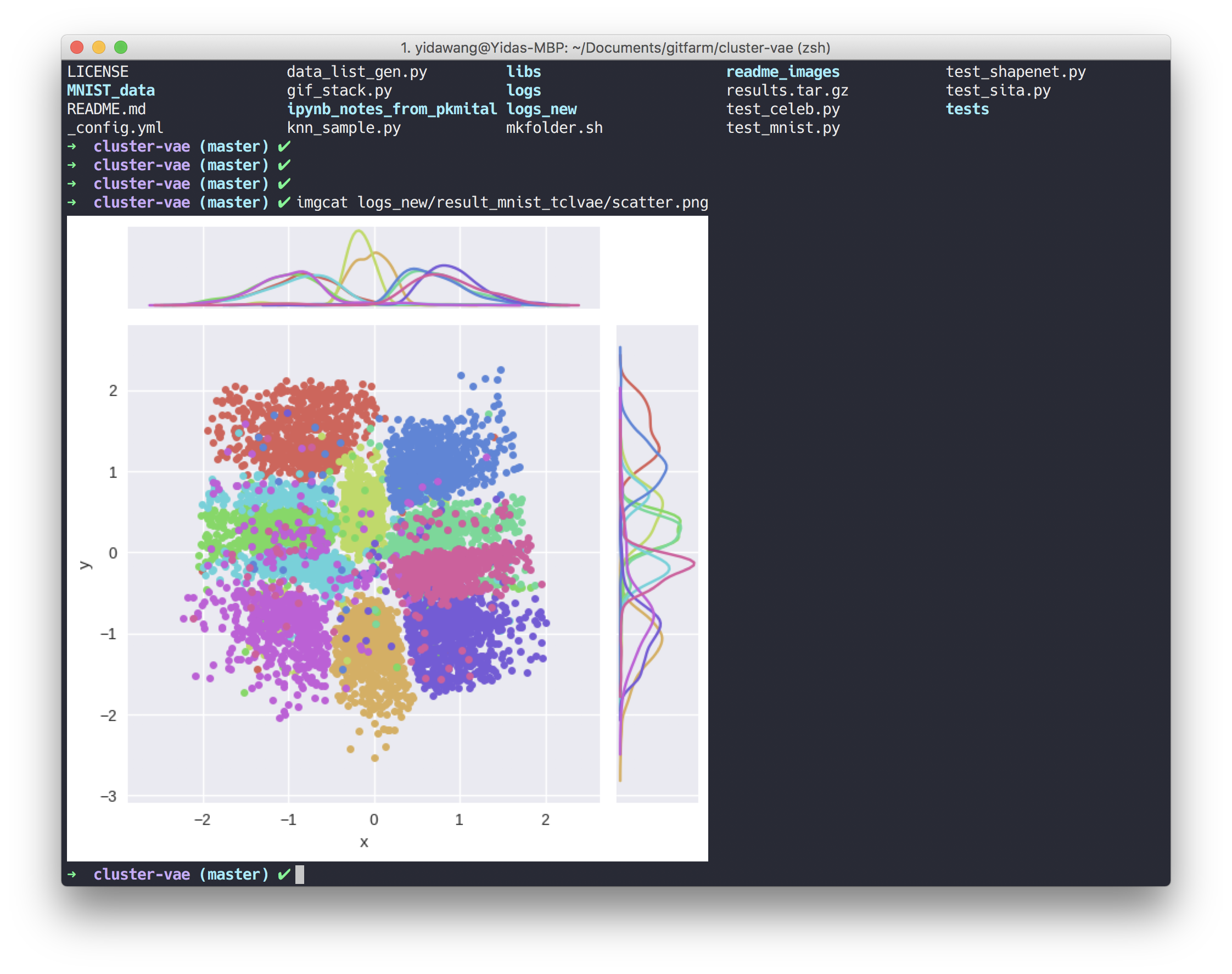1232x974 pixels.
Task: Click the test_shapenet.py file name
Action: (1015, 72)
